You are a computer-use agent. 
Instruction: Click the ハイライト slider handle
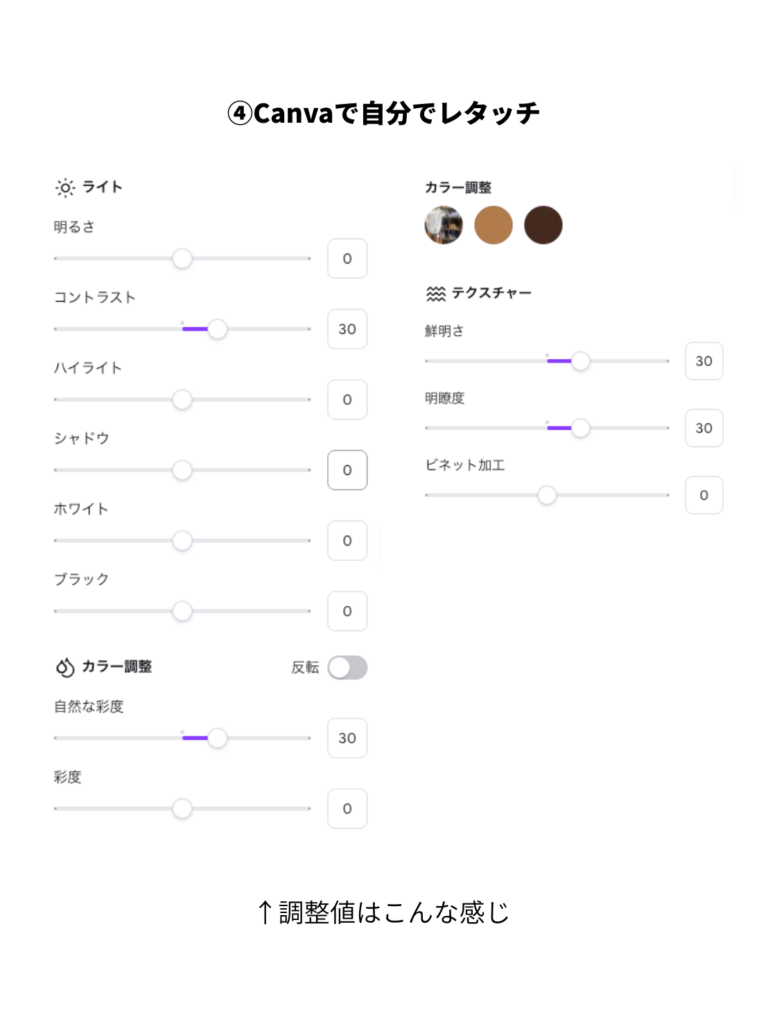[182, 399]
